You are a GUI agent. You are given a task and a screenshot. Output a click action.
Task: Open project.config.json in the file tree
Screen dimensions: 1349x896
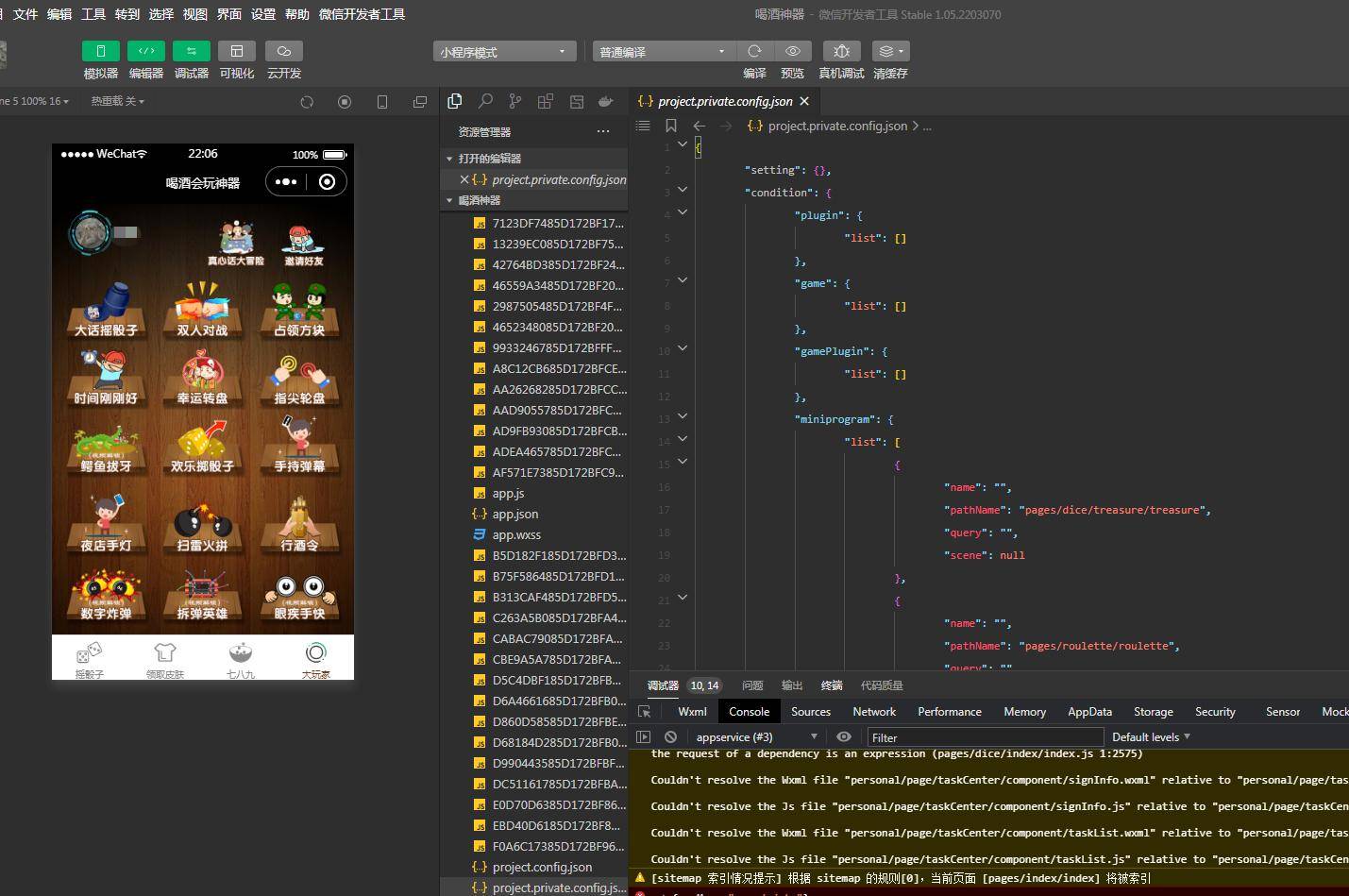(542, 867)
